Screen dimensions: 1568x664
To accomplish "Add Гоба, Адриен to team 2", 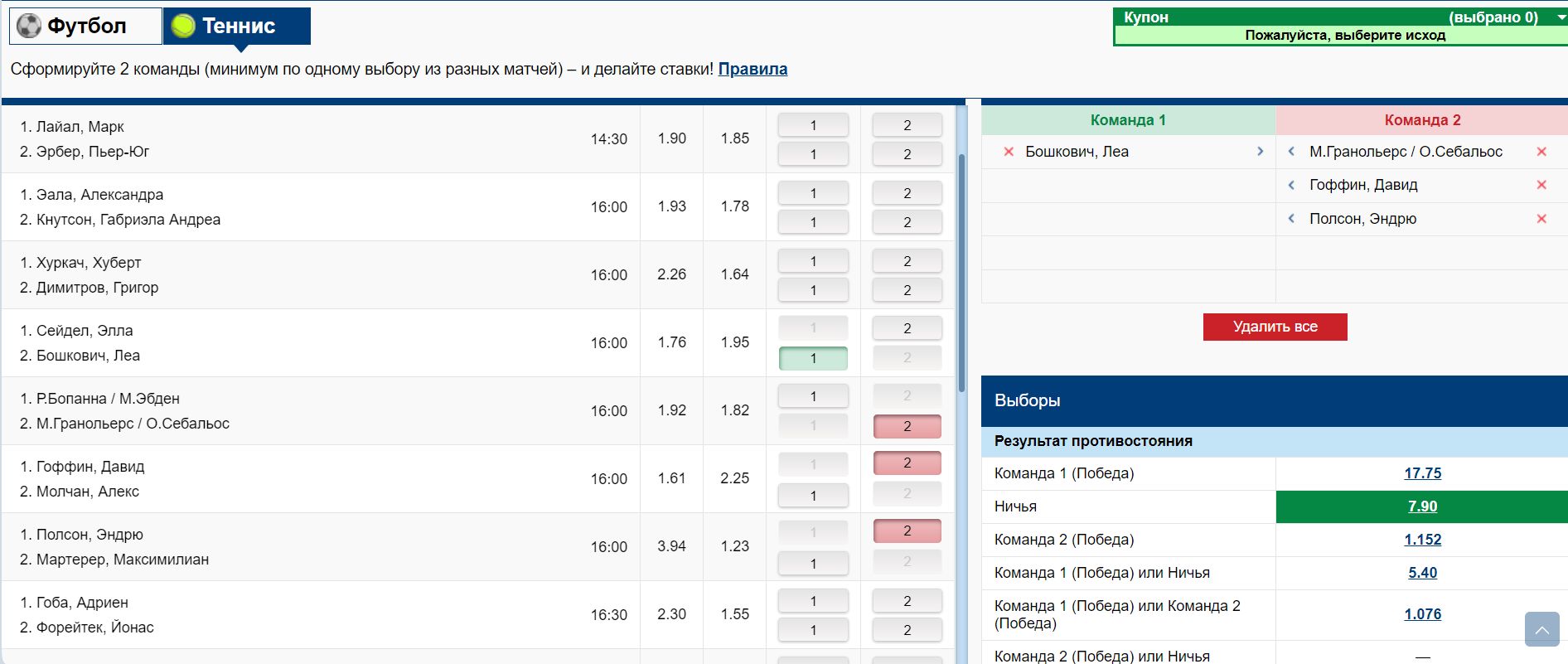I will point(907,601).
